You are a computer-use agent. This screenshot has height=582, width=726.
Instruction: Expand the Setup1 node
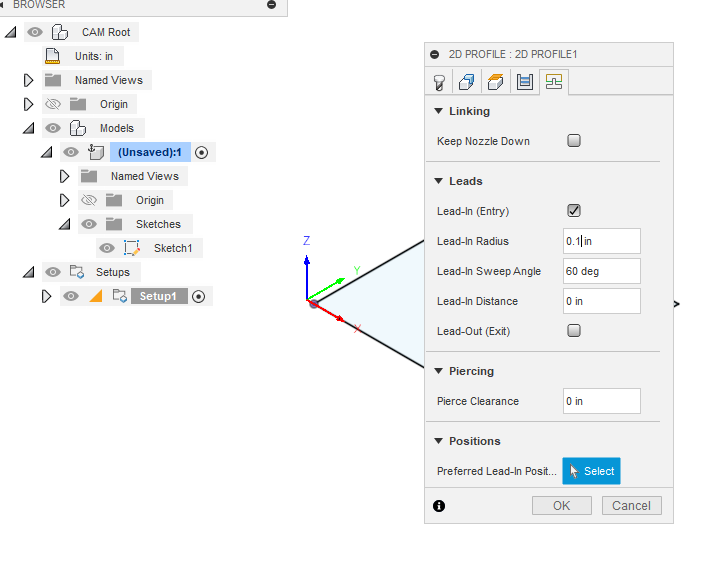click(46, 296)
